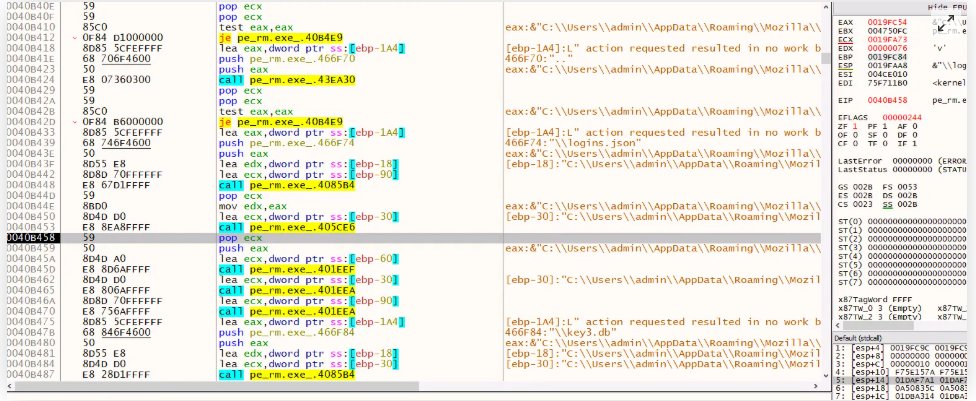Click the expand arrows icon over registers panel
Image resolution: width=976 pixels, height=401 pixels.
[x=946, y=24]
